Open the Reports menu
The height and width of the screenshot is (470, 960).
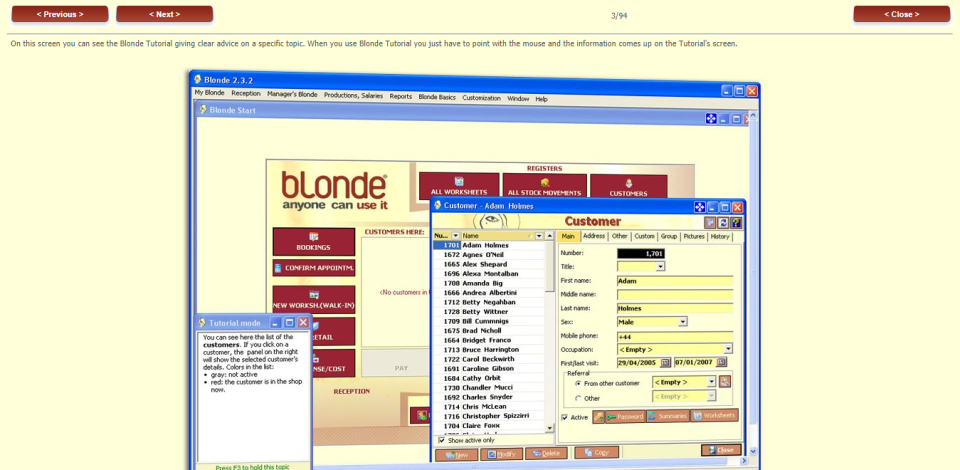400,96
